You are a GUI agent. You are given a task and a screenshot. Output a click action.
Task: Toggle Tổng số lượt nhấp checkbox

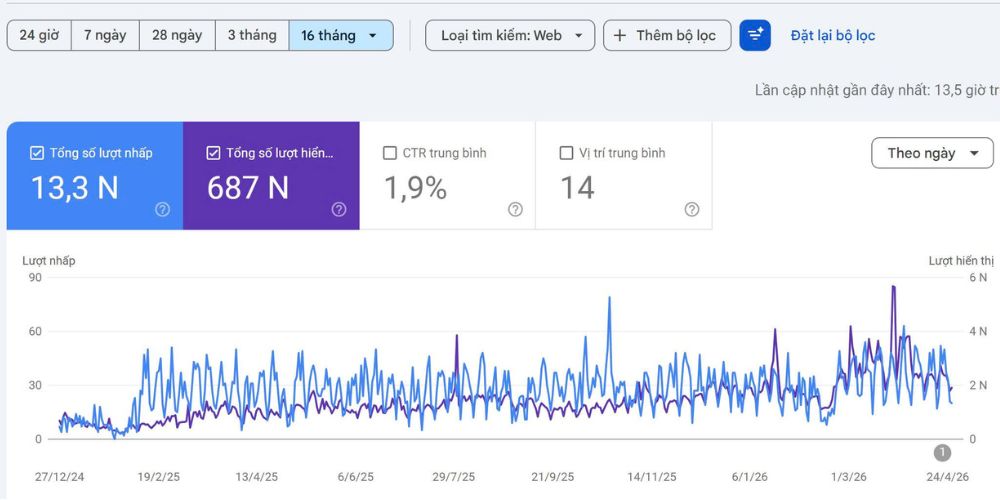(x=37, y=153)
